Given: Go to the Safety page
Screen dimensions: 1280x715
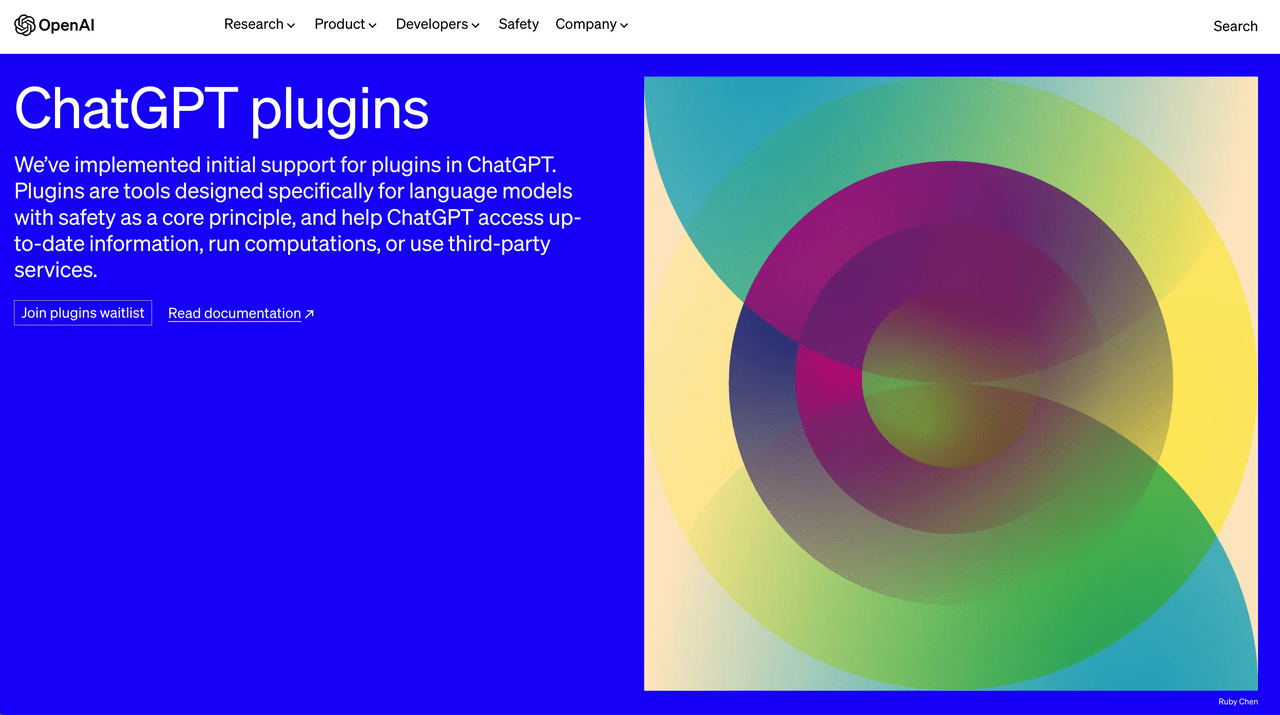Looking at the screenshot, I should point(519,24).
